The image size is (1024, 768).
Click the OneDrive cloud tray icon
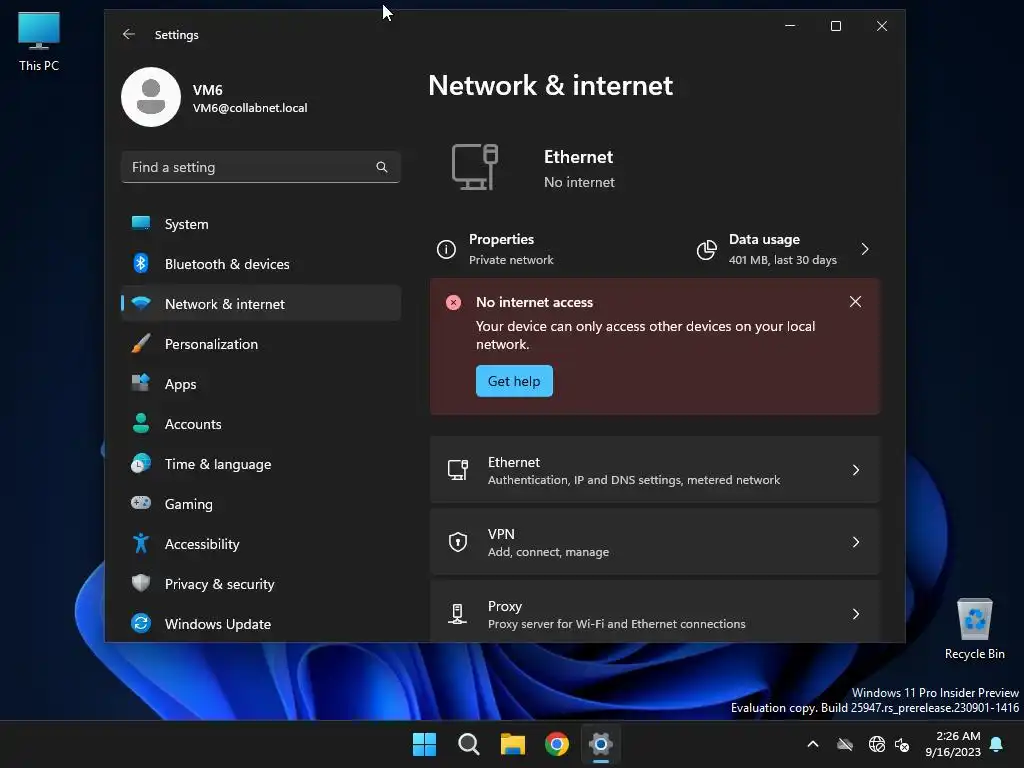click(845, 744)
